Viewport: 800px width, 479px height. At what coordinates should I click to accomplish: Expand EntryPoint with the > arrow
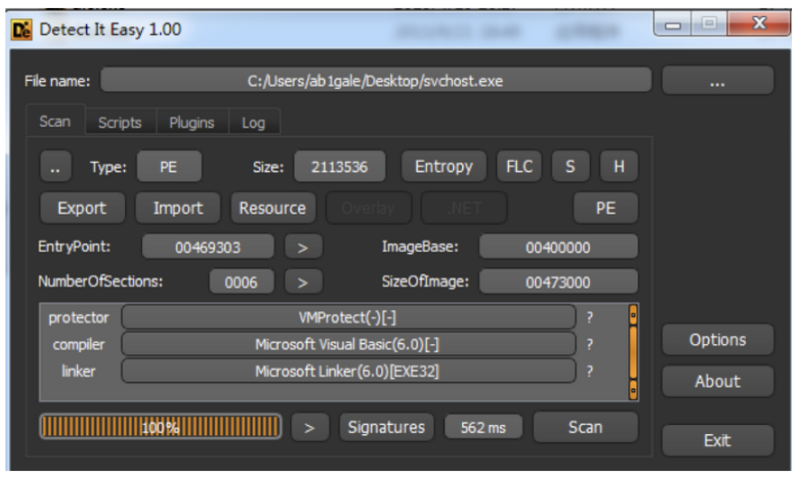[x=303, y=247]
